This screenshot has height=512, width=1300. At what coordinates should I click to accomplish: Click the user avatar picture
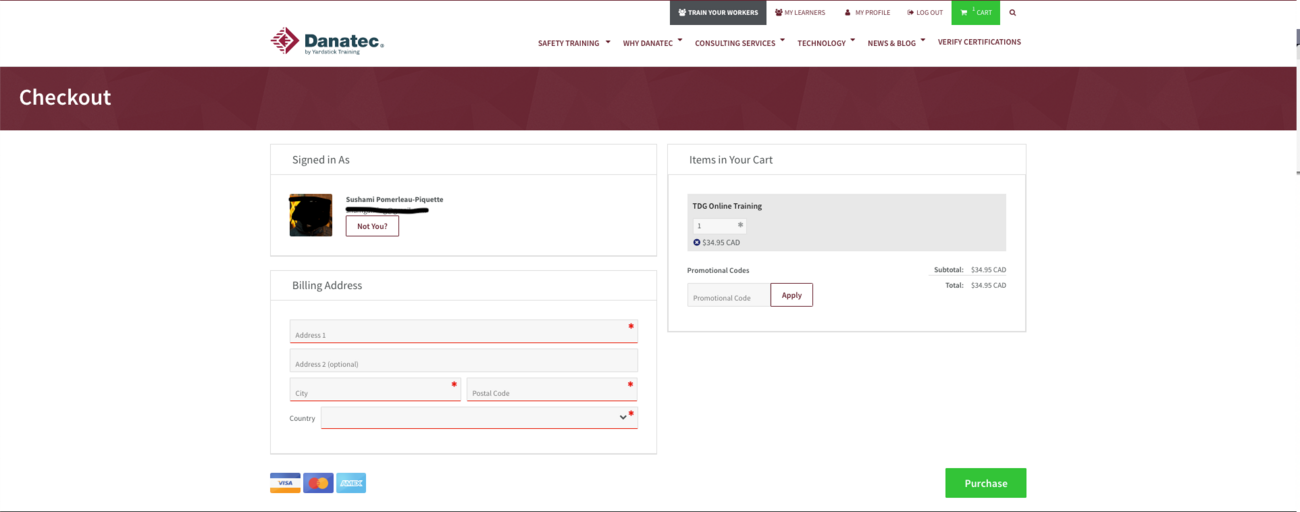311,215
